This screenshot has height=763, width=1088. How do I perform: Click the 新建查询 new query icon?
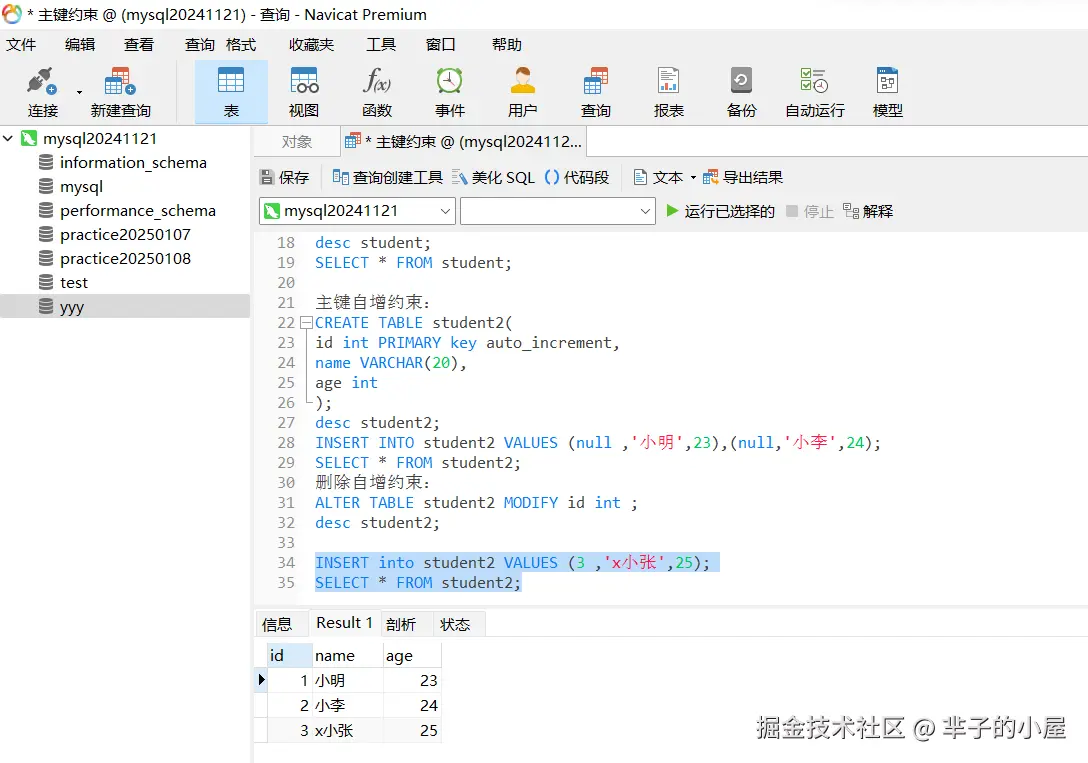[120, 92]
